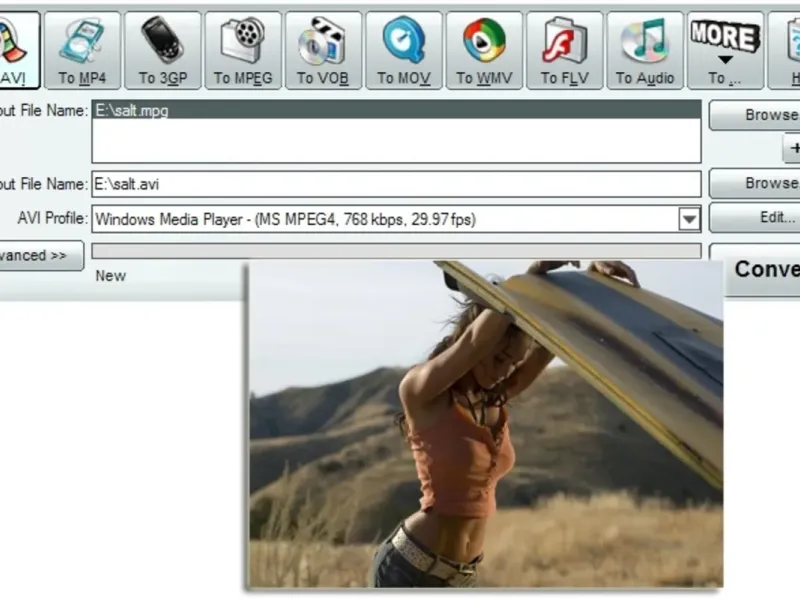Select E:\salt.mpg in input file list
800x600 pixels.
pyautogui.click(x=396, y=110)
